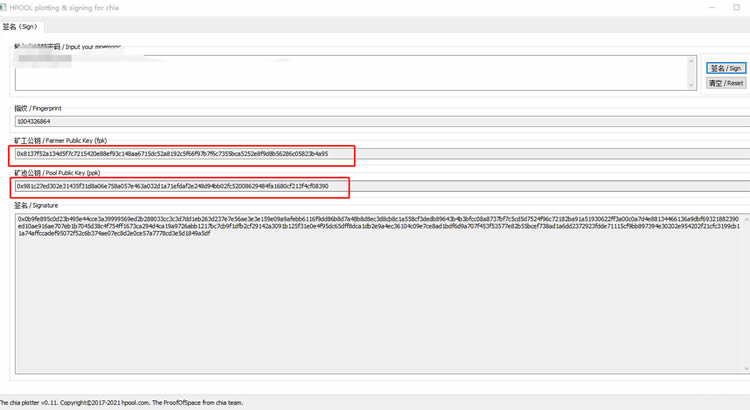Click mnemonic box scrollbar down arrow
Image resolution: width=750 pixels, height=410 pixels.
(x=691, y=85)
